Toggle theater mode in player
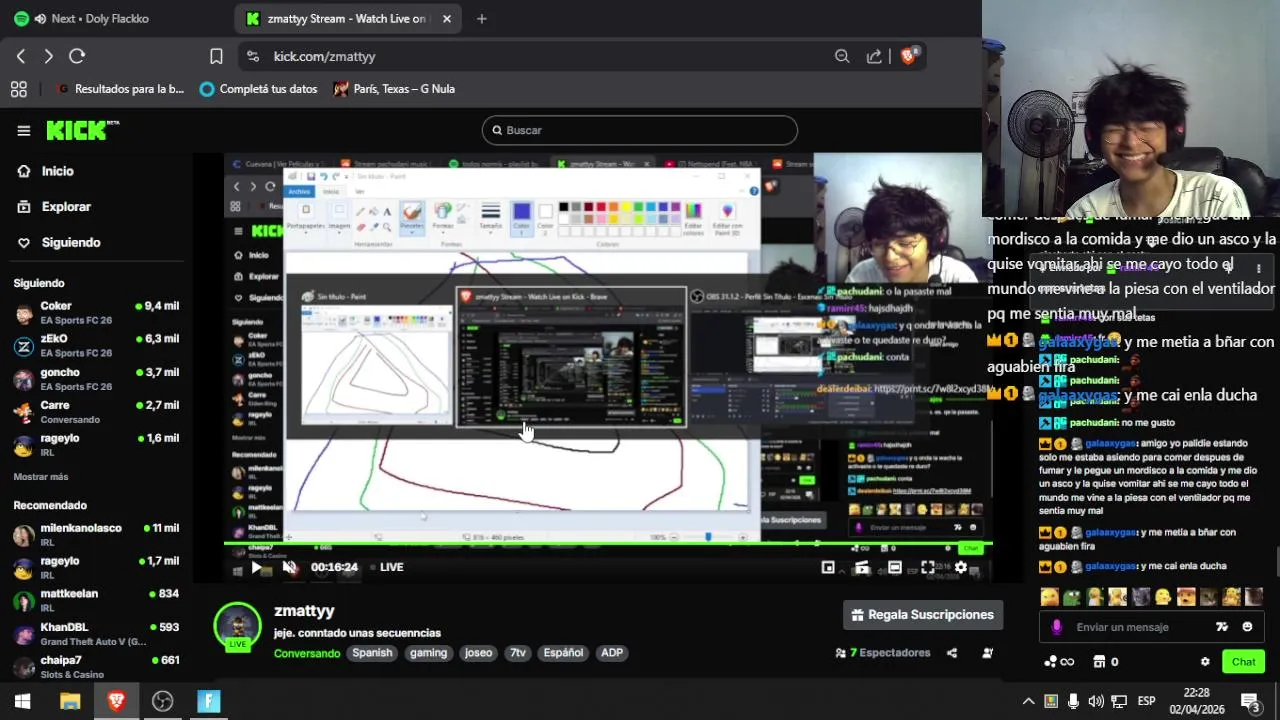1280x720 pixels. pyautogui.click(x=895, y=567)
